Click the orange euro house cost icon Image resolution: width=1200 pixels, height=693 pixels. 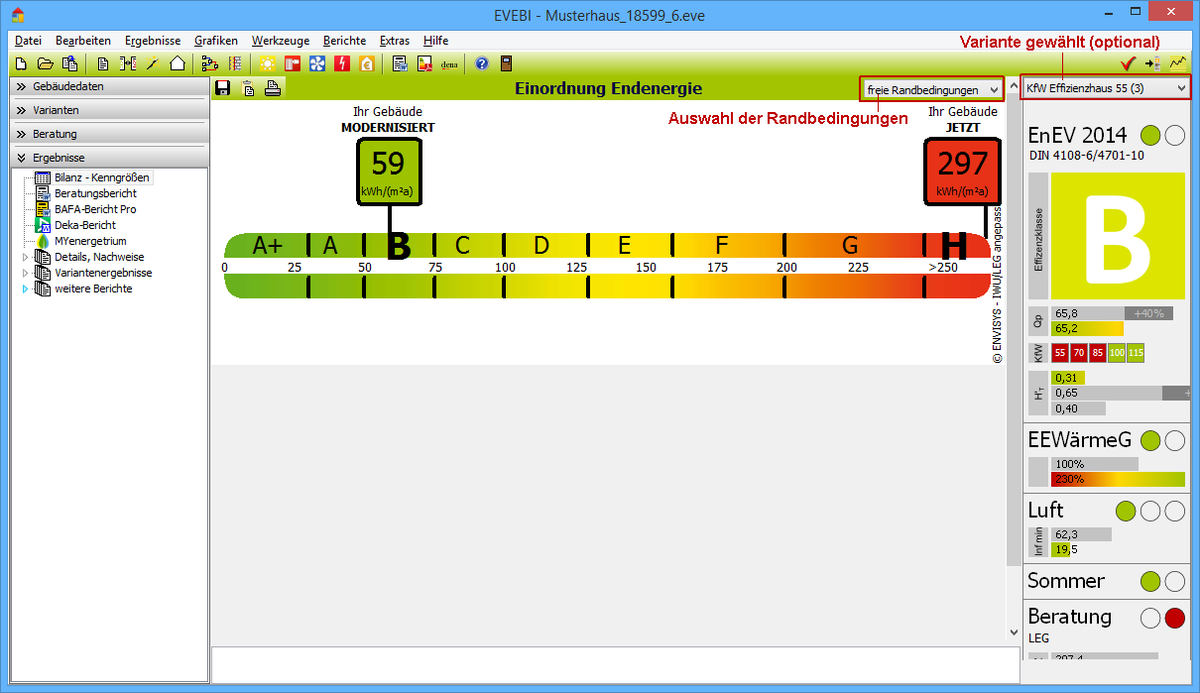click(367, 64)
